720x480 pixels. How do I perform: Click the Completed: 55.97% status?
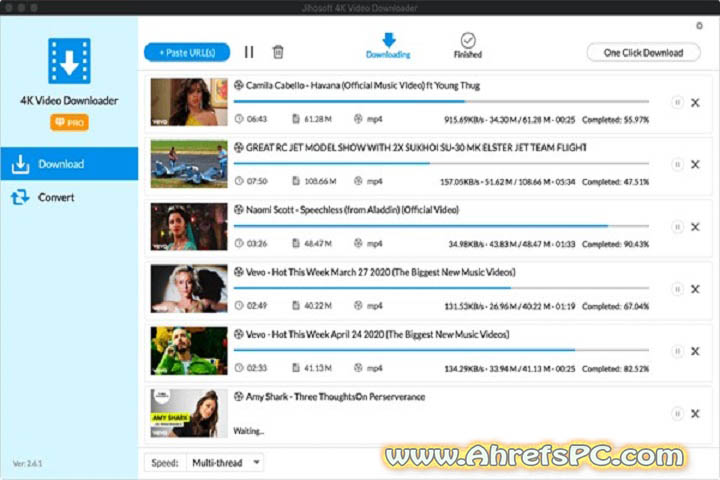click(616, 120)
